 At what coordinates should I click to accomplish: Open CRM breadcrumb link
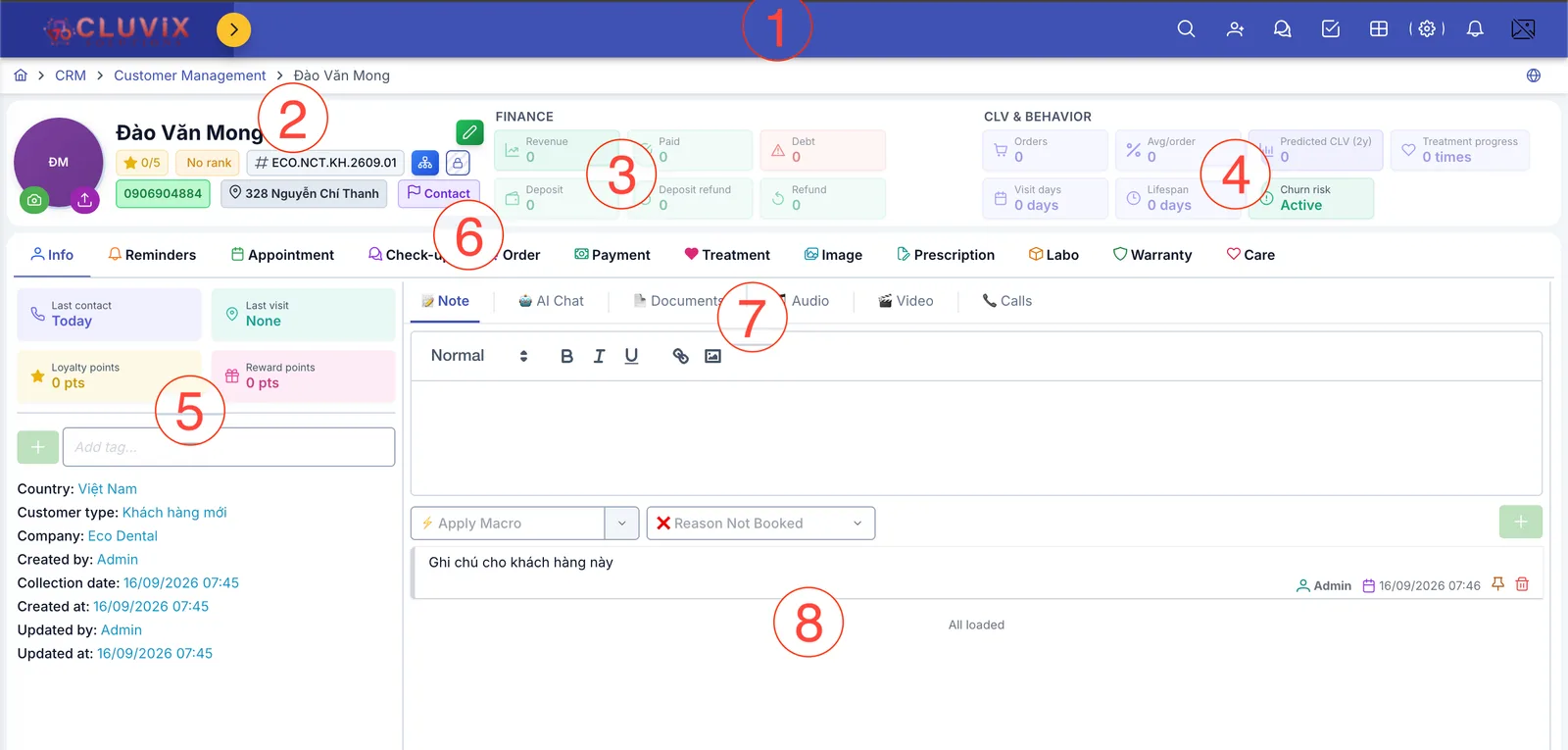(71, 75)
